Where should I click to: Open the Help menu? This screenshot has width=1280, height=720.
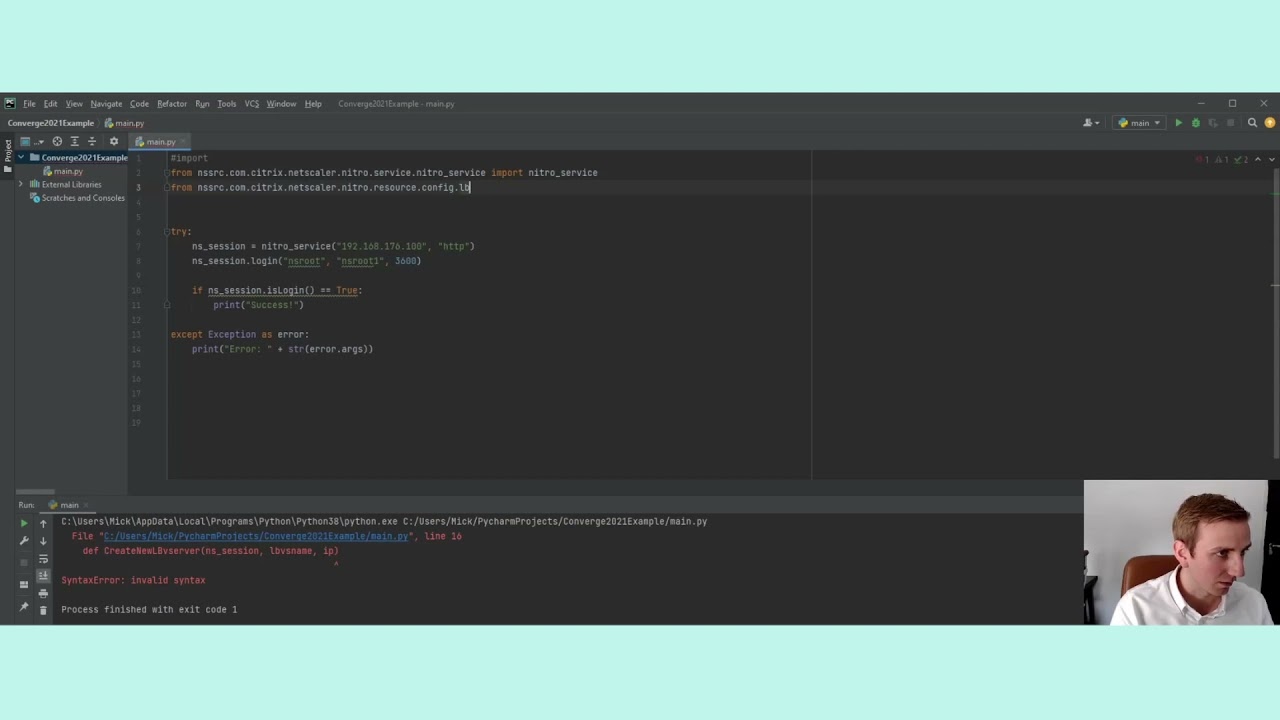(313, 104)
